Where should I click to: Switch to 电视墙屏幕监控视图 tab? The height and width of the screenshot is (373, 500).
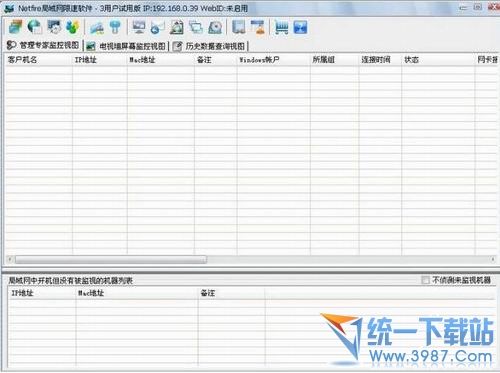coord(126,46)
